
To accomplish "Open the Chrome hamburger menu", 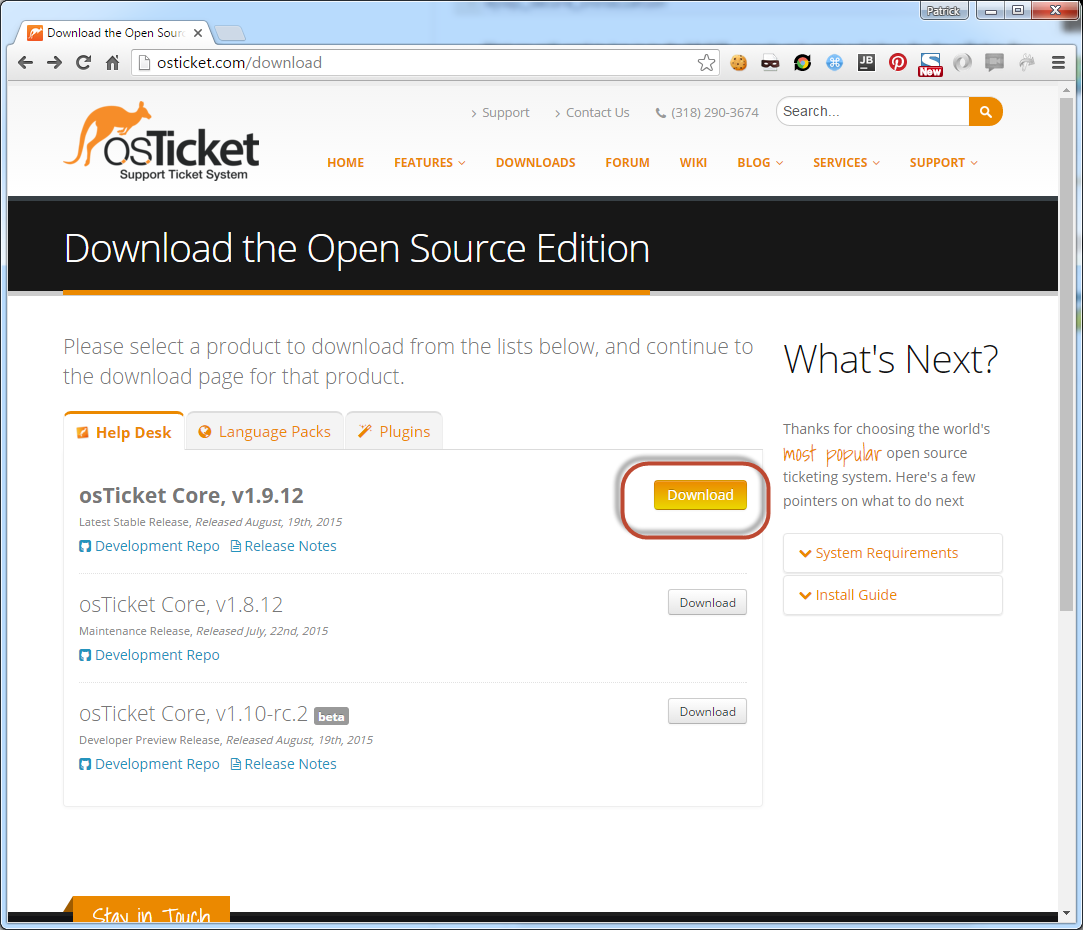I will (1058, 63).
